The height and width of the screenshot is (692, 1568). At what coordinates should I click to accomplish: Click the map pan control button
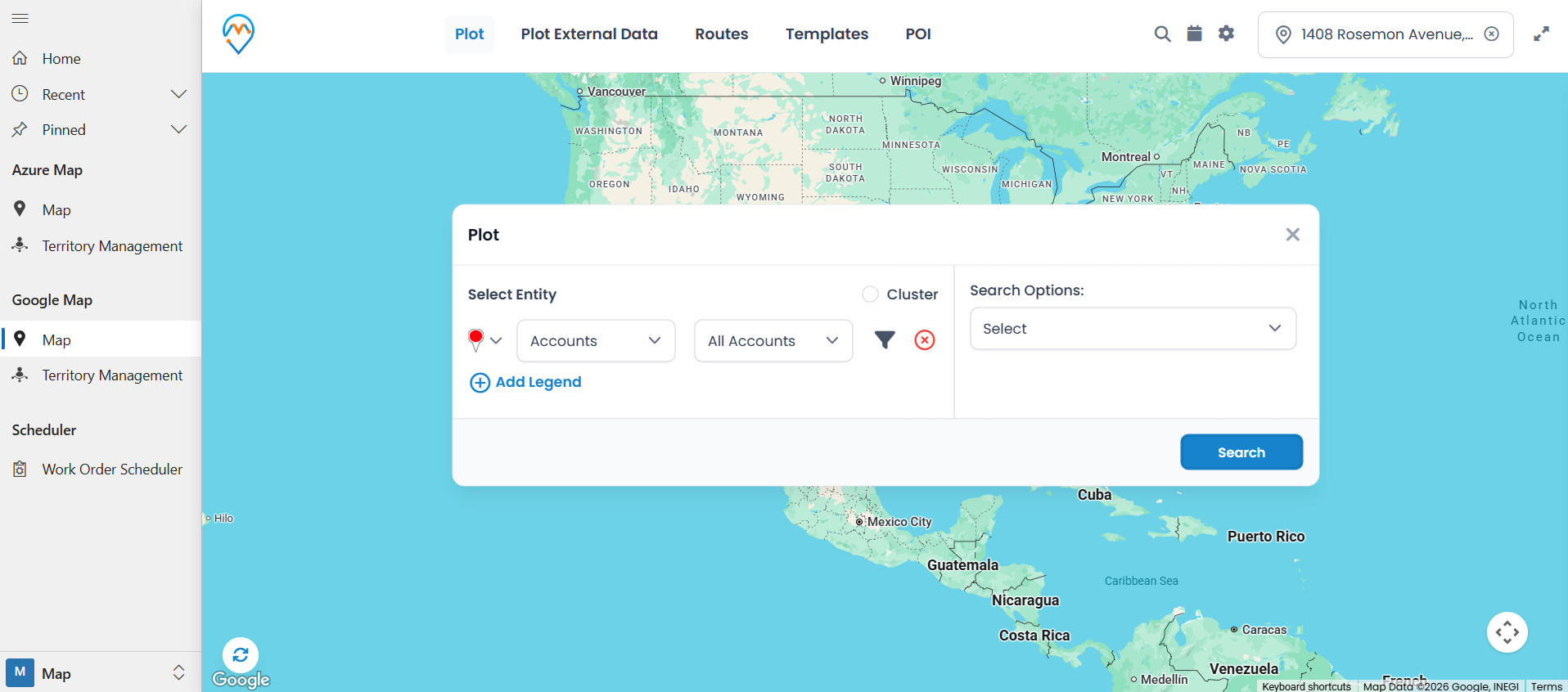[x=1507, y=632]
